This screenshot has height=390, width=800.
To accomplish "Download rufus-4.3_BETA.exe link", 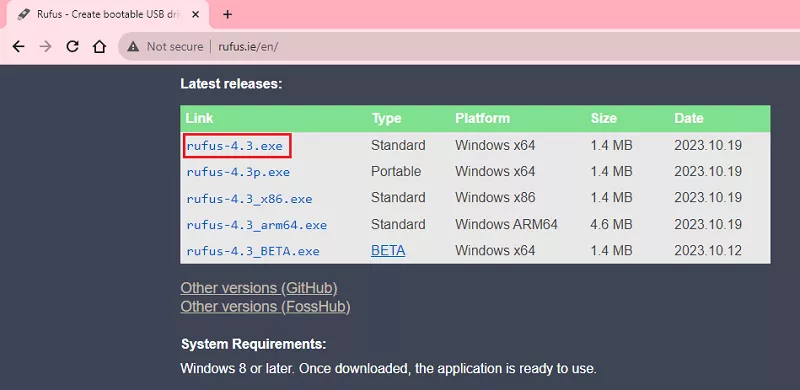I will (x=253, y=252).
